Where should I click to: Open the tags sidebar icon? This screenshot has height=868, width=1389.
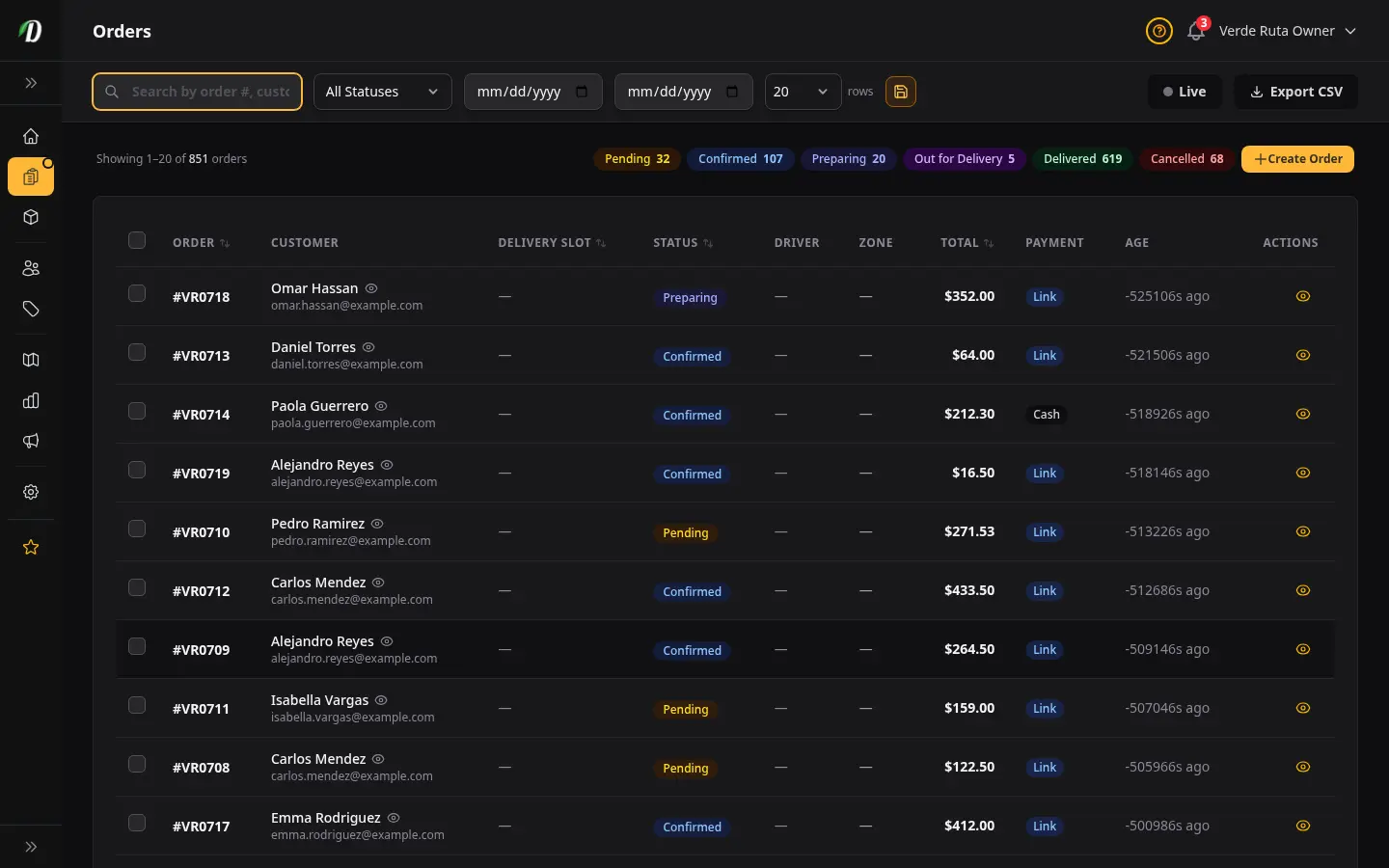(x=31, y=309)
